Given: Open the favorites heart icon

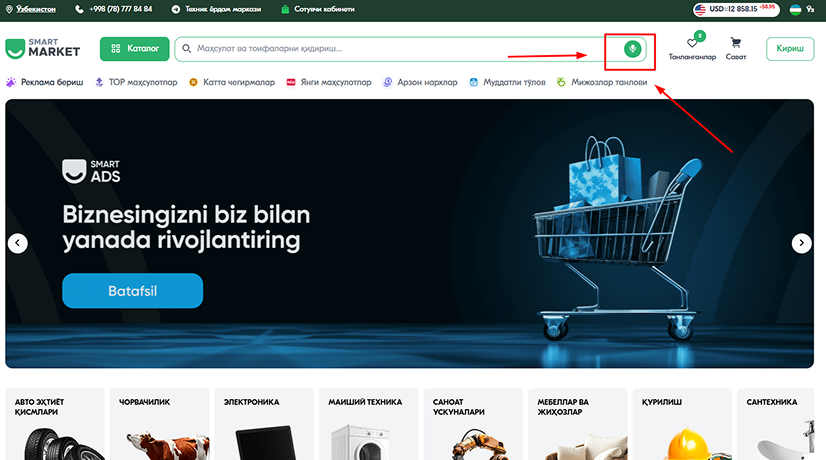Looking at the screenshot, I should [692, 43].
